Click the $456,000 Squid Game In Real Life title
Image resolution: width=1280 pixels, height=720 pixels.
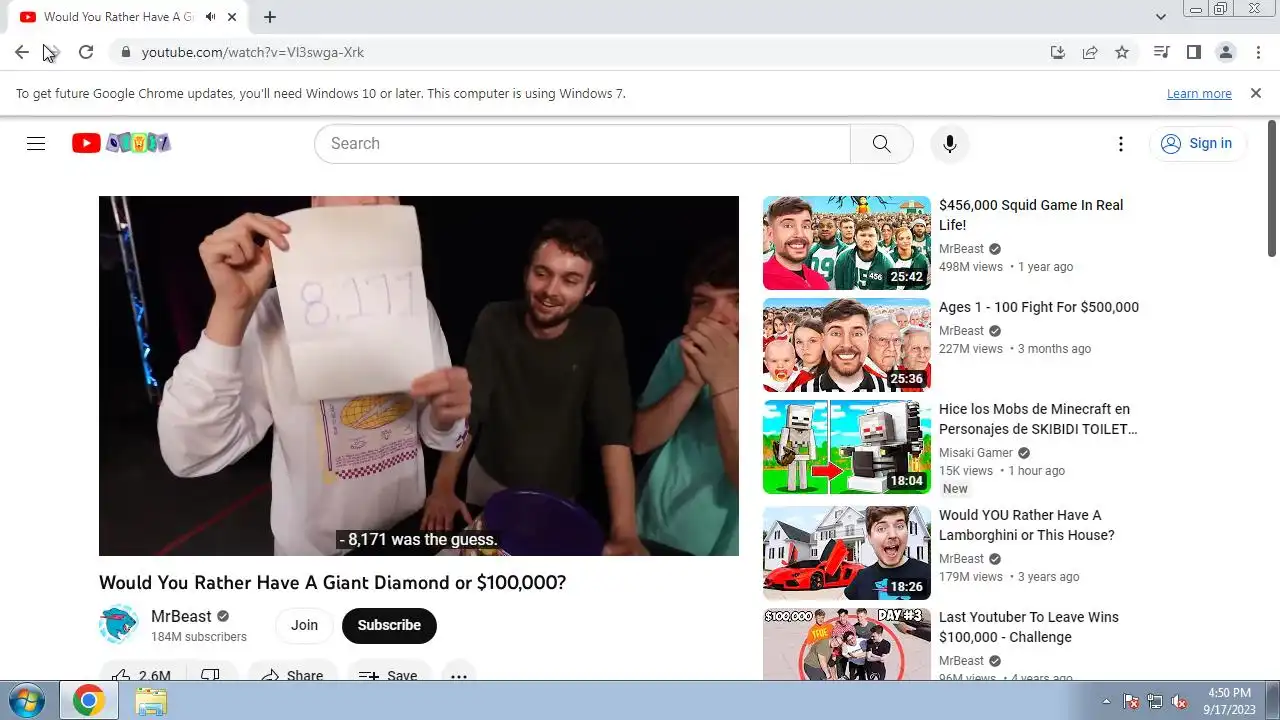click(1031, 215)
